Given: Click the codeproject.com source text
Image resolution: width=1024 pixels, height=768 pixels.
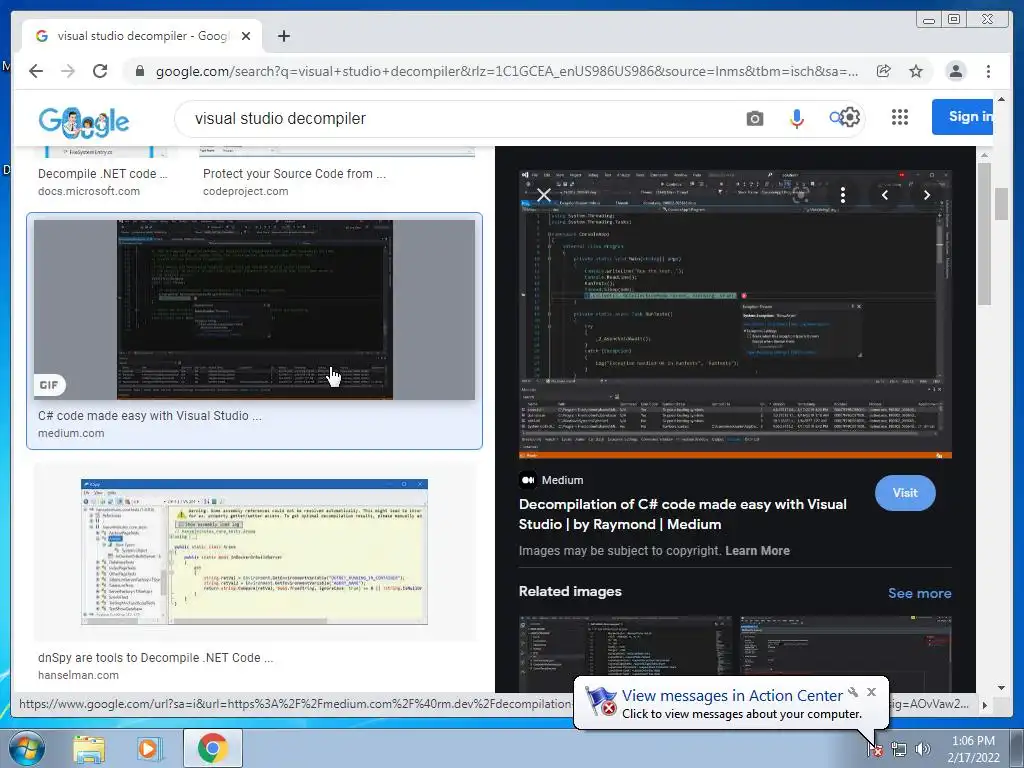Looking at the screenshot, I should (246, 191).
